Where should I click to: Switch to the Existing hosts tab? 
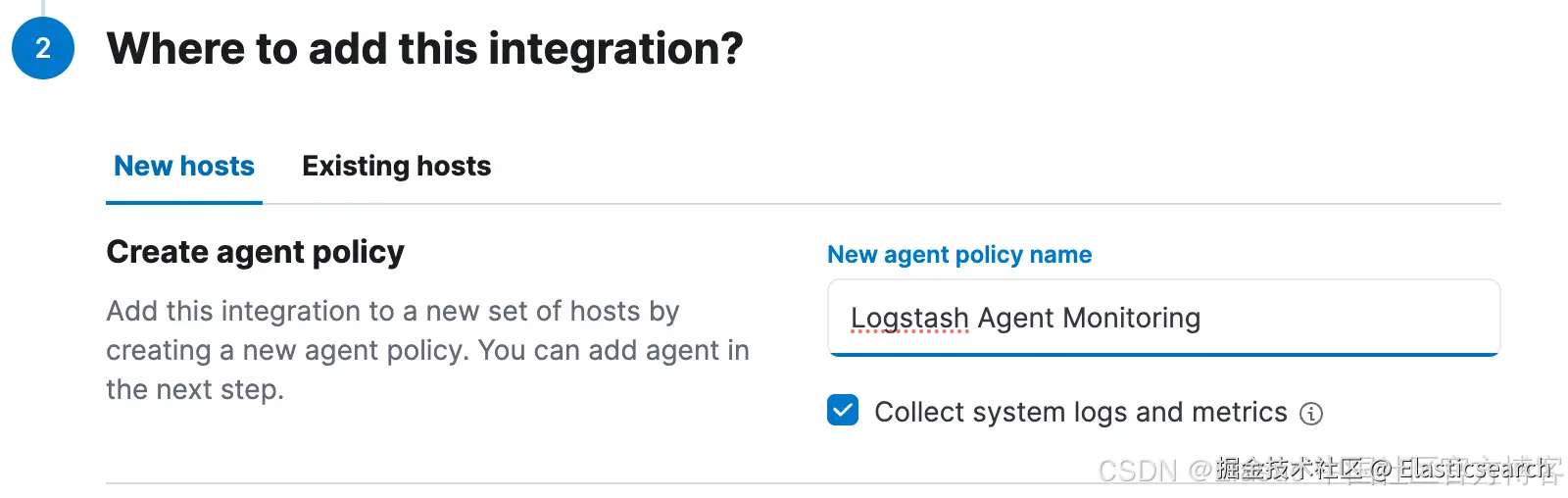[396, 167]
